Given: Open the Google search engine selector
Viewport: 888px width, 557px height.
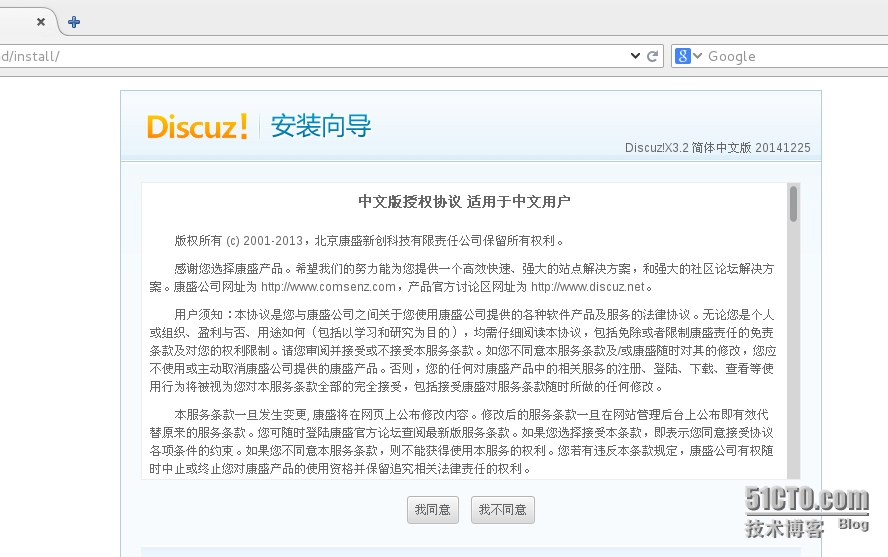Looking at the screenshot, I should 688,56.
